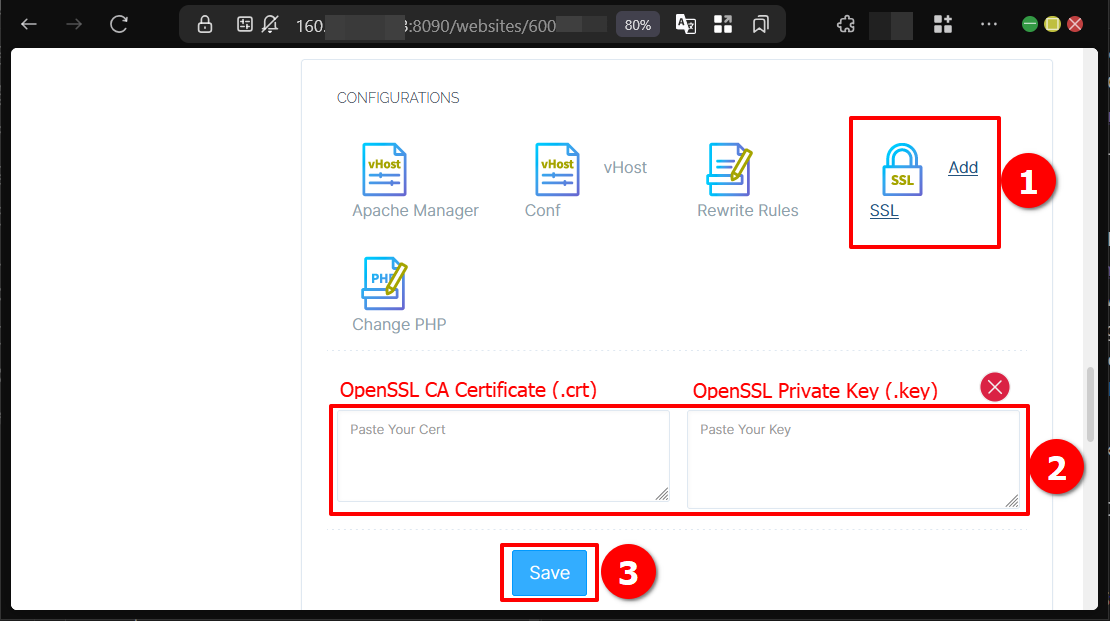1110x621 pixels.
Task: Click the yellow maximize window button
Action: point(1053,25)
